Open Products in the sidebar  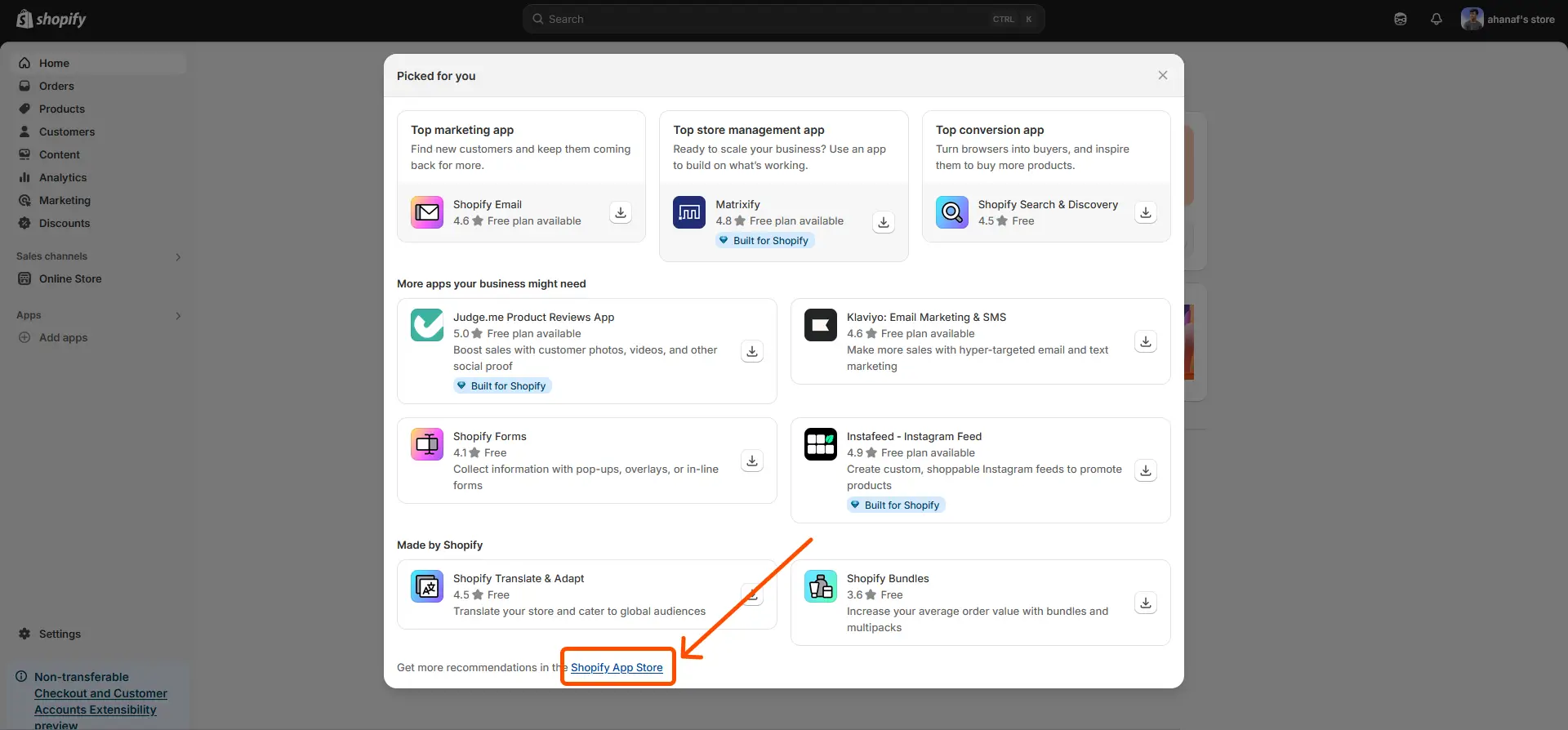pyautogui.click(x=98, y=109)
